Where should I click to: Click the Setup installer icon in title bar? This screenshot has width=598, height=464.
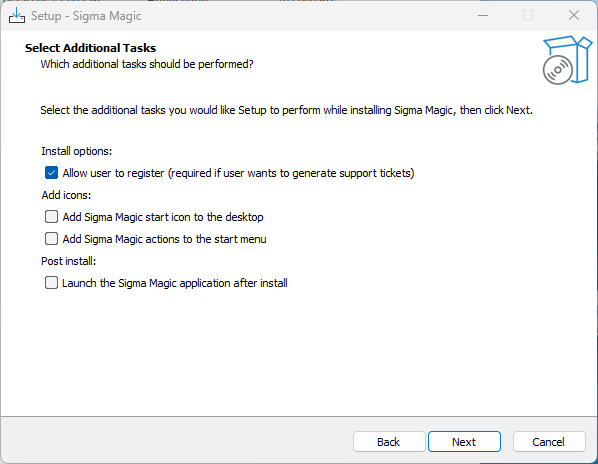[17, 16]
